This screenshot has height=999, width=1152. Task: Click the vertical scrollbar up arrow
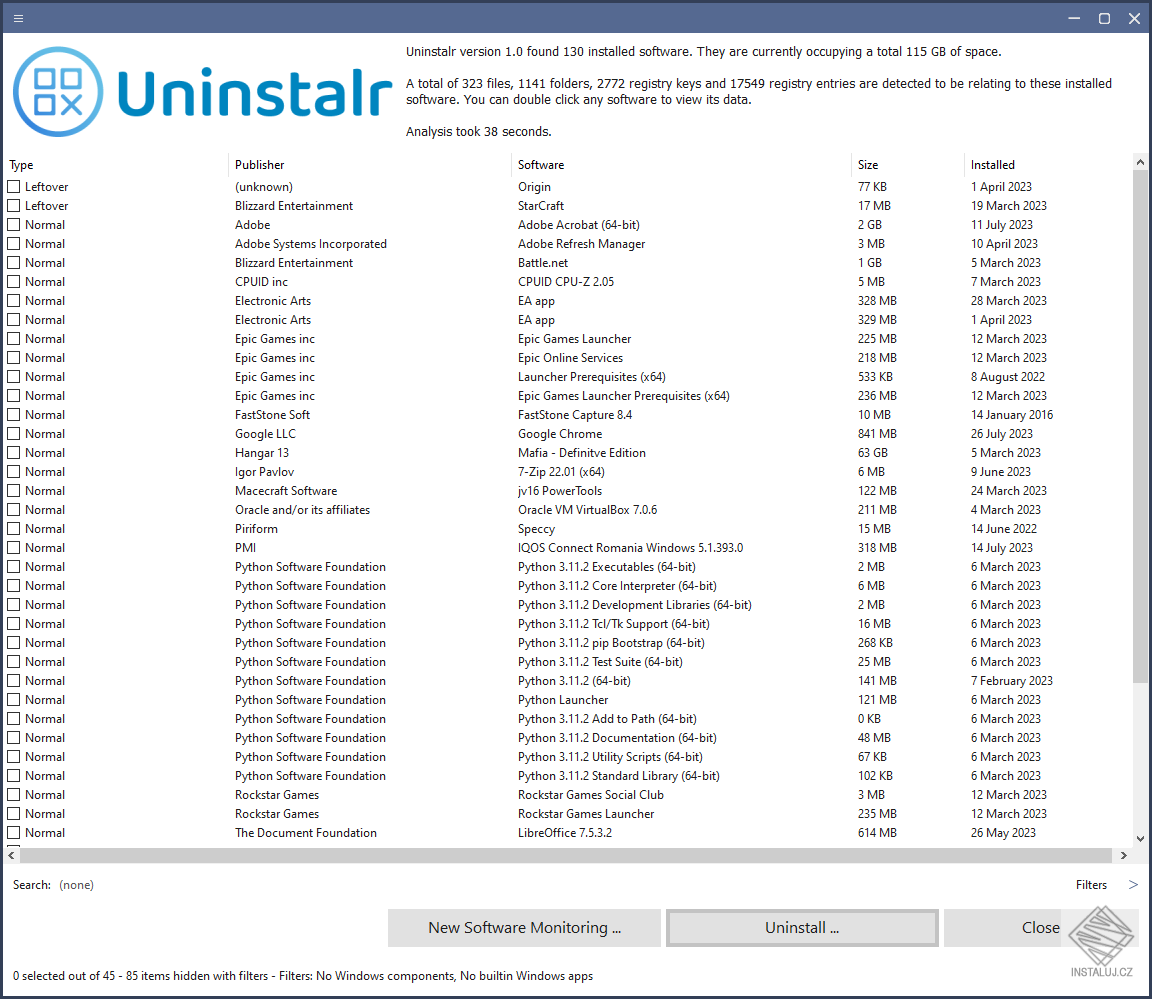pyautogui.click(x=1140, y=162)
